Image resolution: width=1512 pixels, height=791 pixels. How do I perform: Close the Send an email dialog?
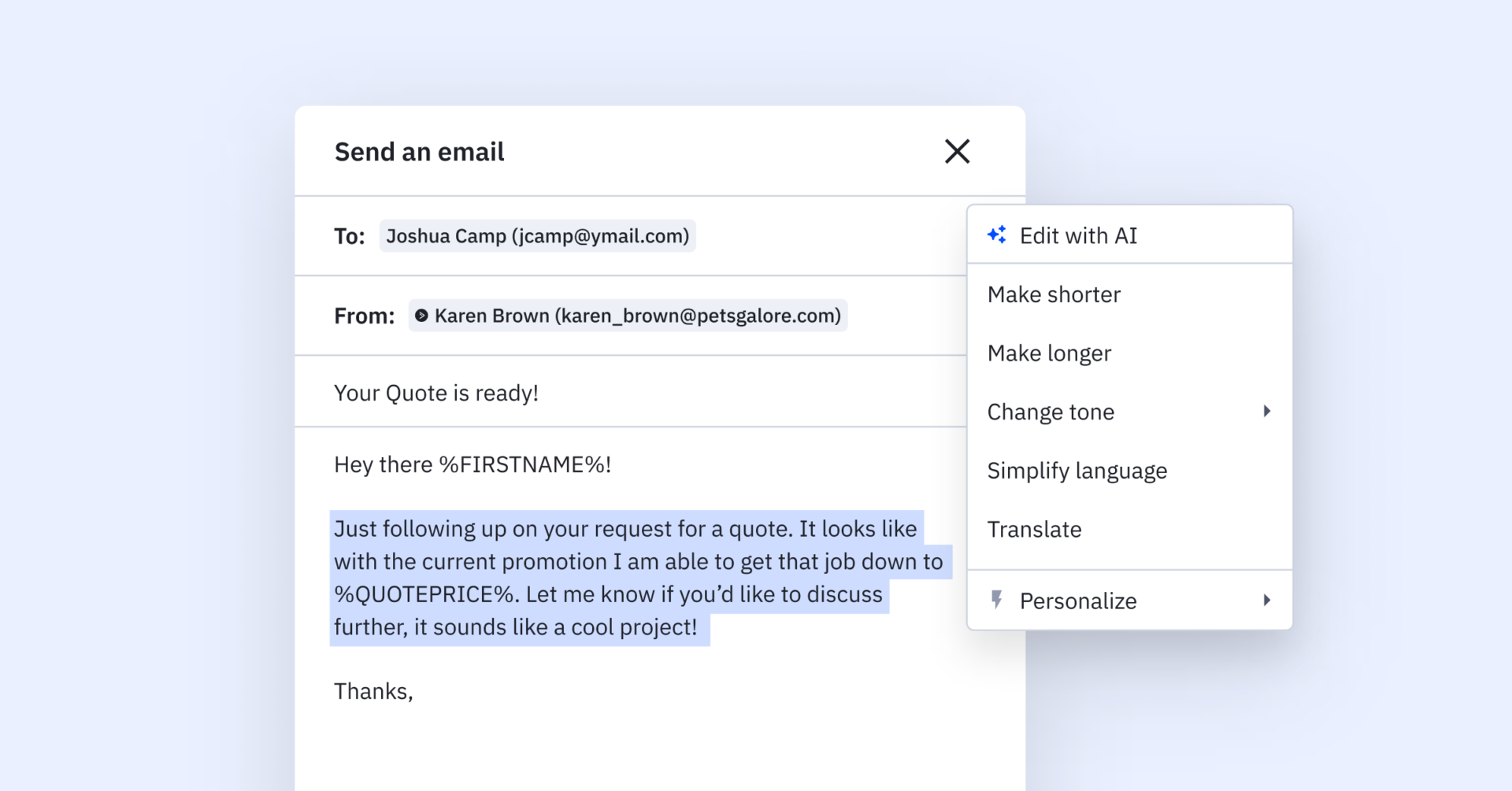tap(957, 151)
